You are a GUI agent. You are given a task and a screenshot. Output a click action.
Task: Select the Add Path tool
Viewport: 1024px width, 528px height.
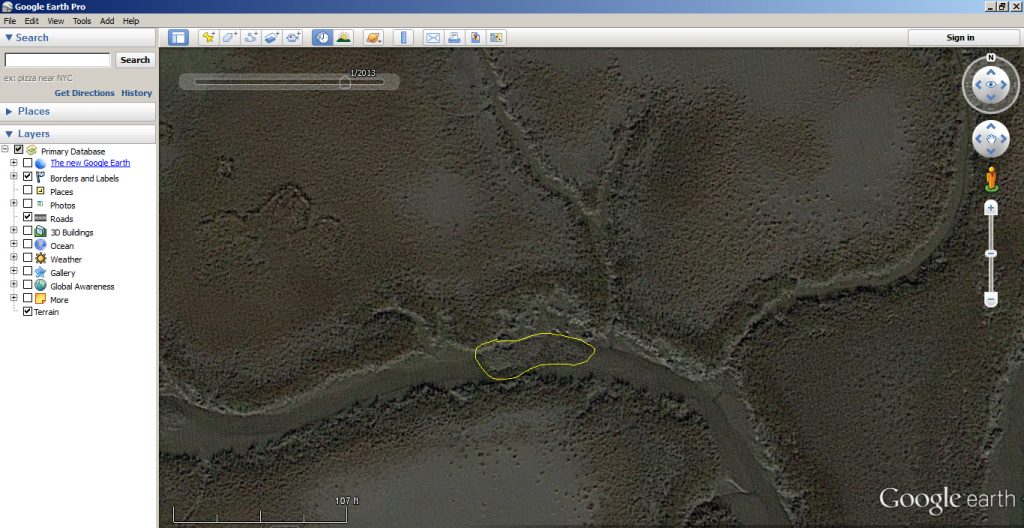[x=251, y=37]
